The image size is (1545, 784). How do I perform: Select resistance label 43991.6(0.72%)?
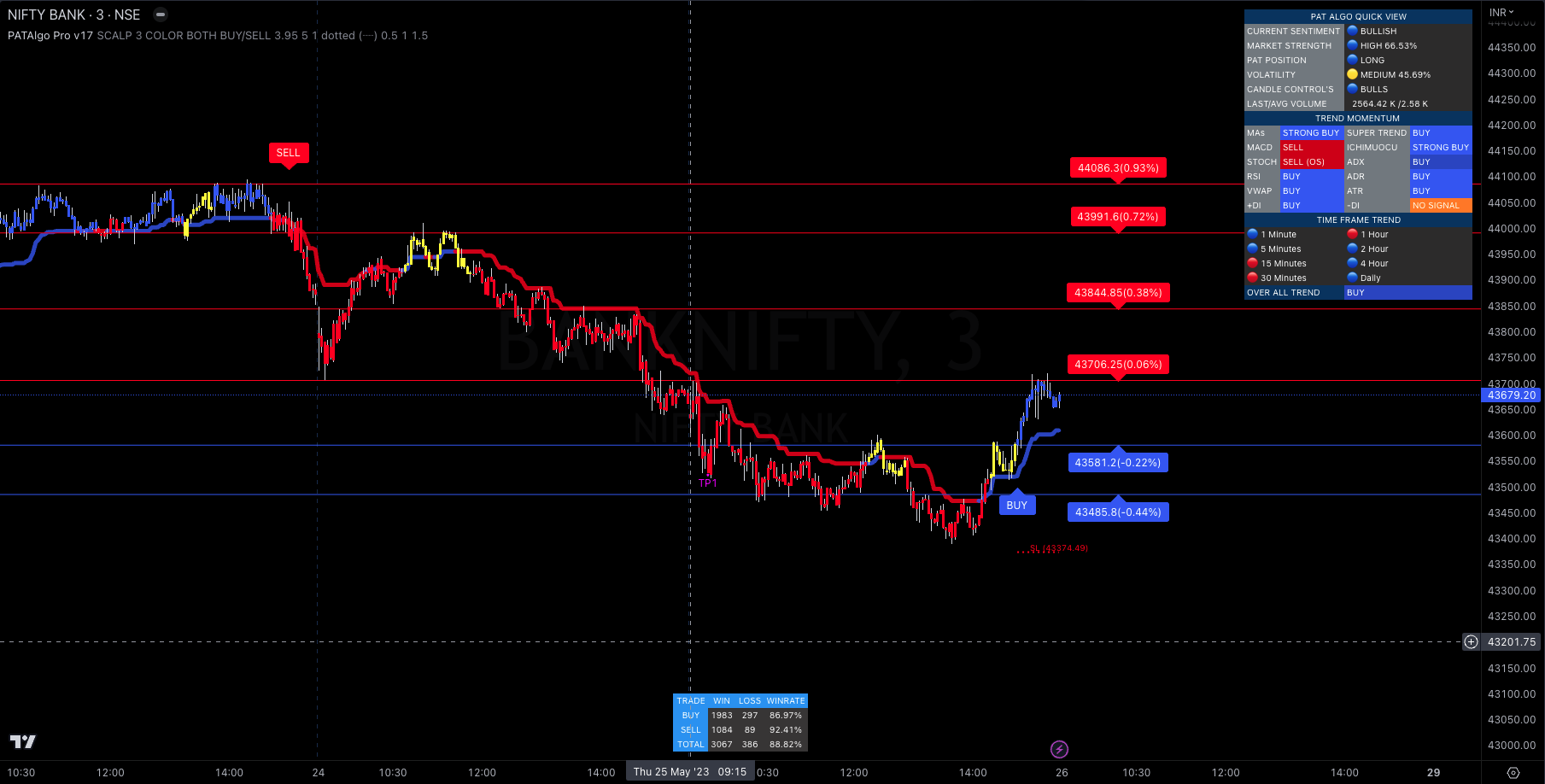tap(1118, 217)
